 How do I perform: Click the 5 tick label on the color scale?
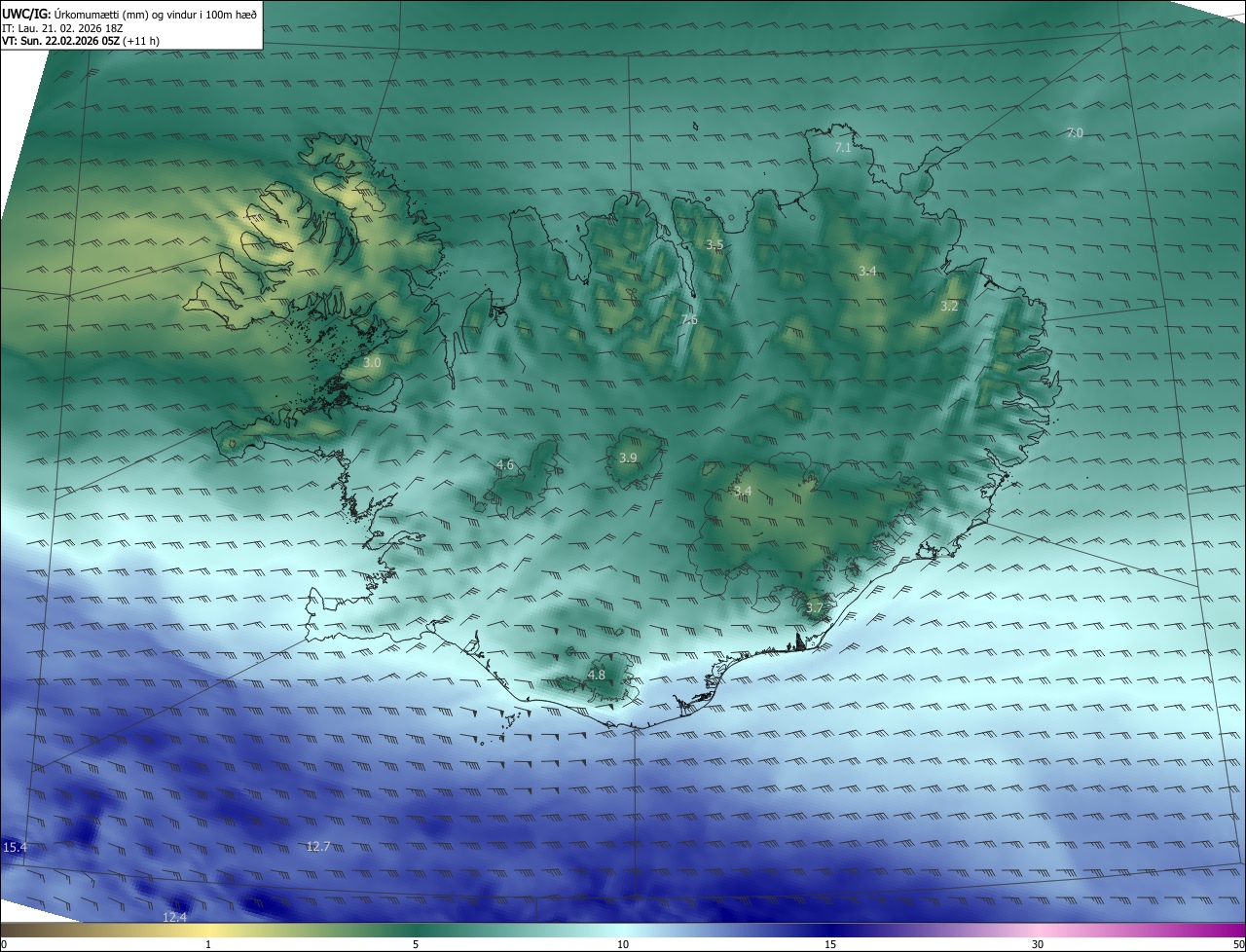coord(416,944)
